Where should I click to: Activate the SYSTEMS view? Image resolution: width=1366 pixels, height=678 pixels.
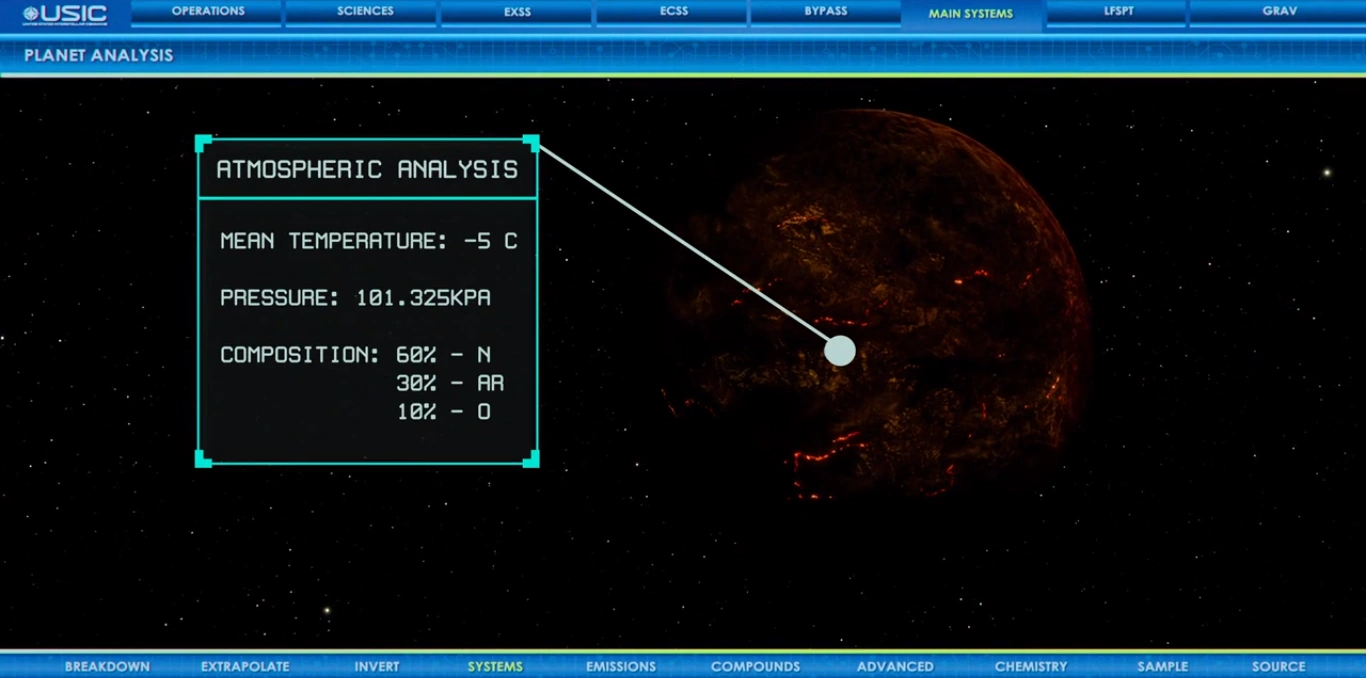tap(495, 666)
